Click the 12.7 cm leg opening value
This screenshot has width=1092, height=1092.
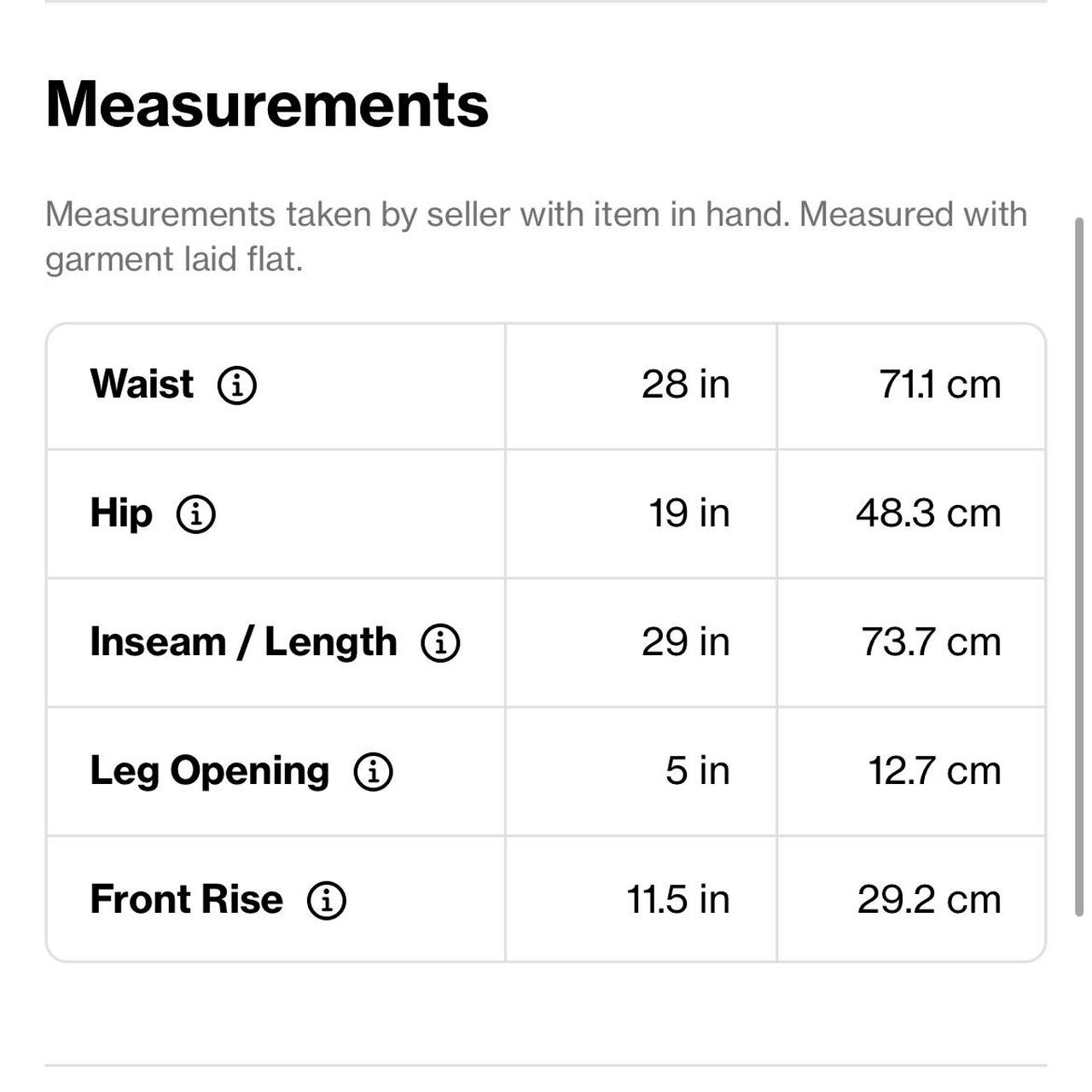pyautogui.click(x=934, y=771)
